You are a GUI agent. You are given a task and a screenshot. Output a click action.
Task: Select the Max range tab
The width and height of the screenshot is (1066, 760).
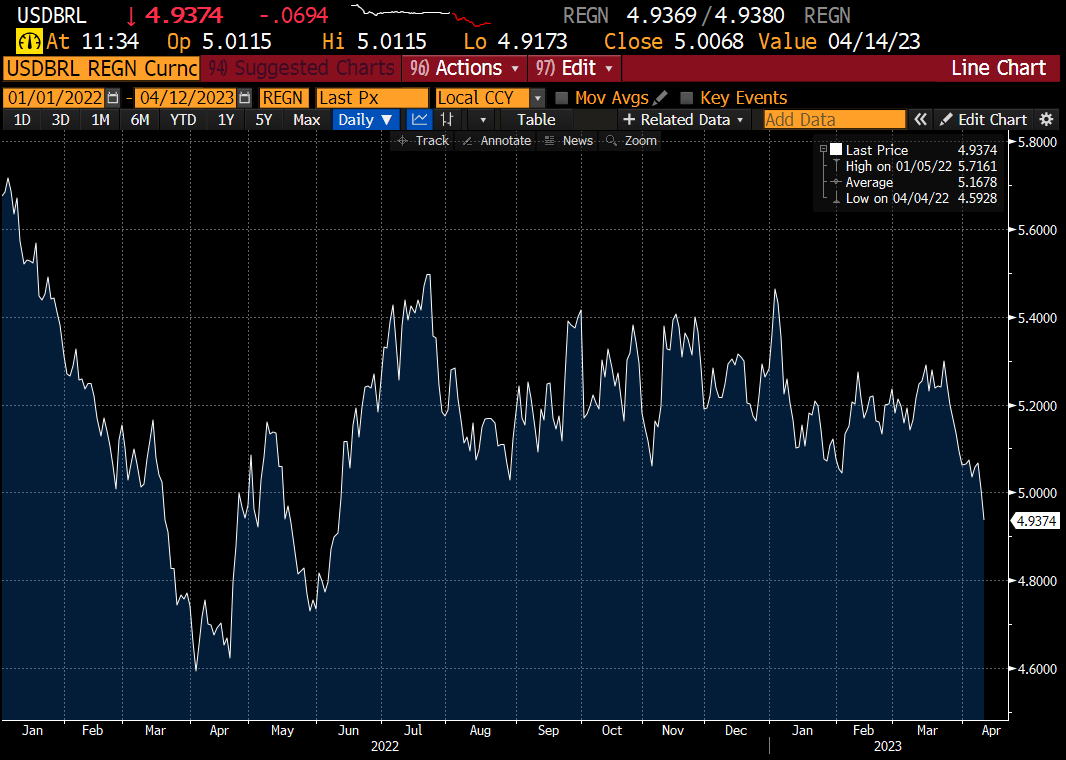[307, 120]
